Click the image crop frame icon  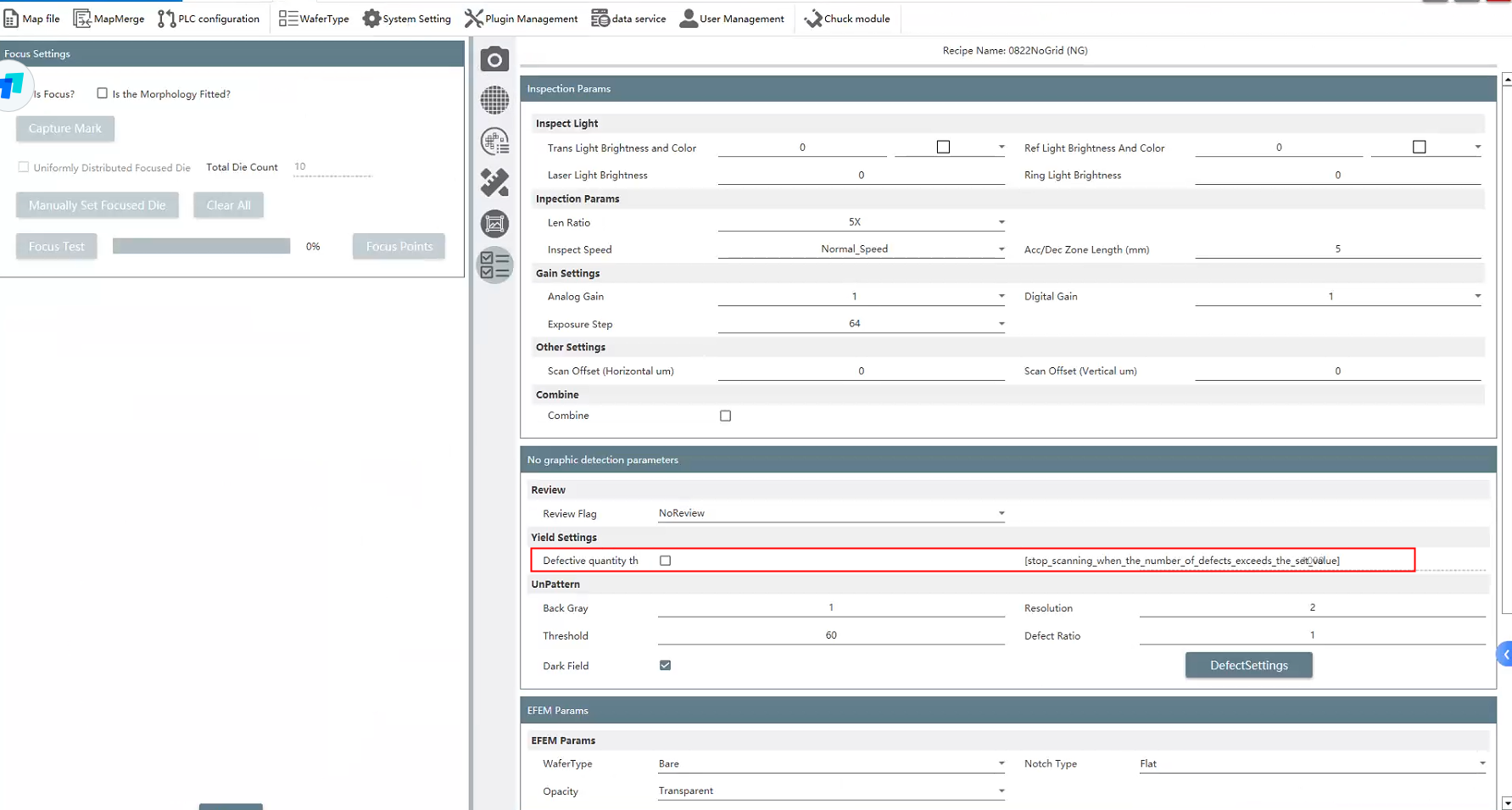[x=494, y=224]
